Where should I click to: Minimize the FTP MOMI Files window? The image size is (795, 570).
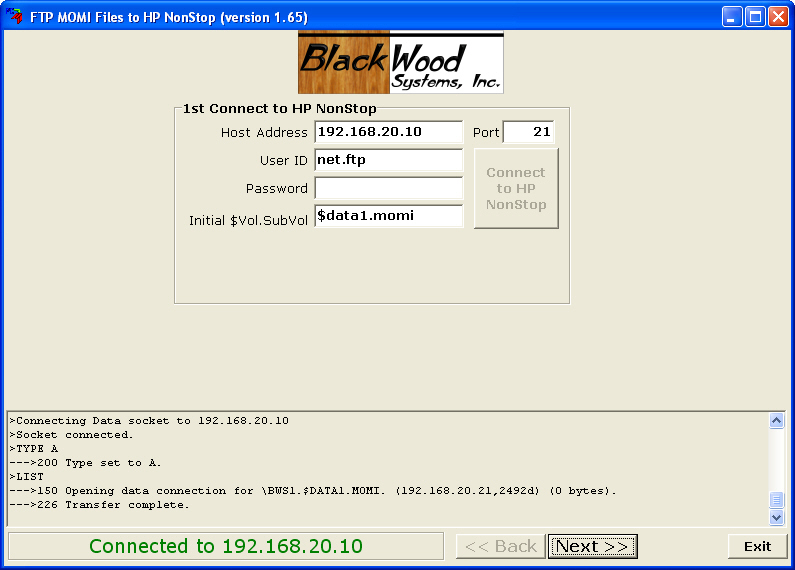732,17
